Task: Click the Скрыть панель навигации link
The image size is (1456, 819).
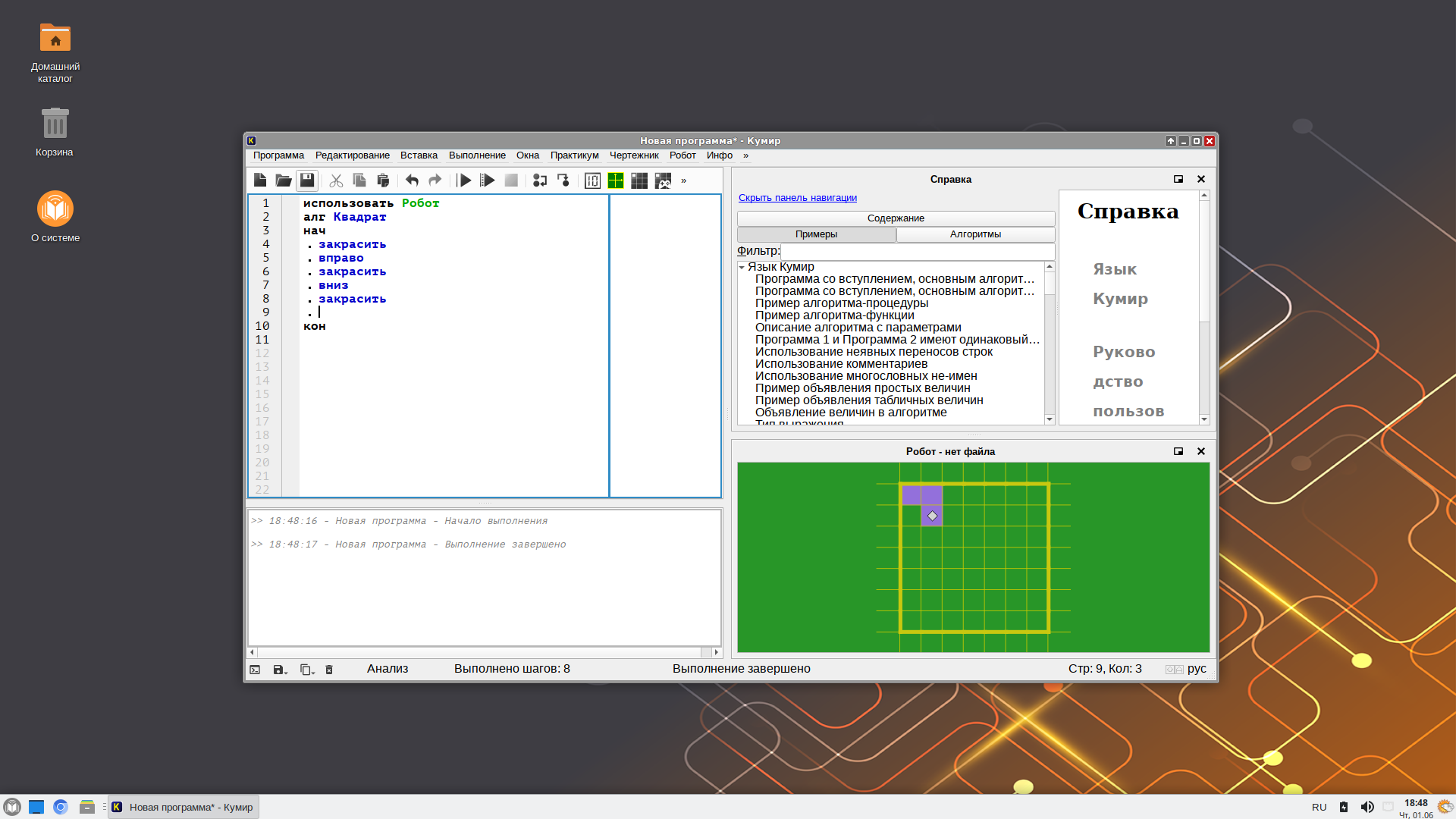Action: point(798,198)
